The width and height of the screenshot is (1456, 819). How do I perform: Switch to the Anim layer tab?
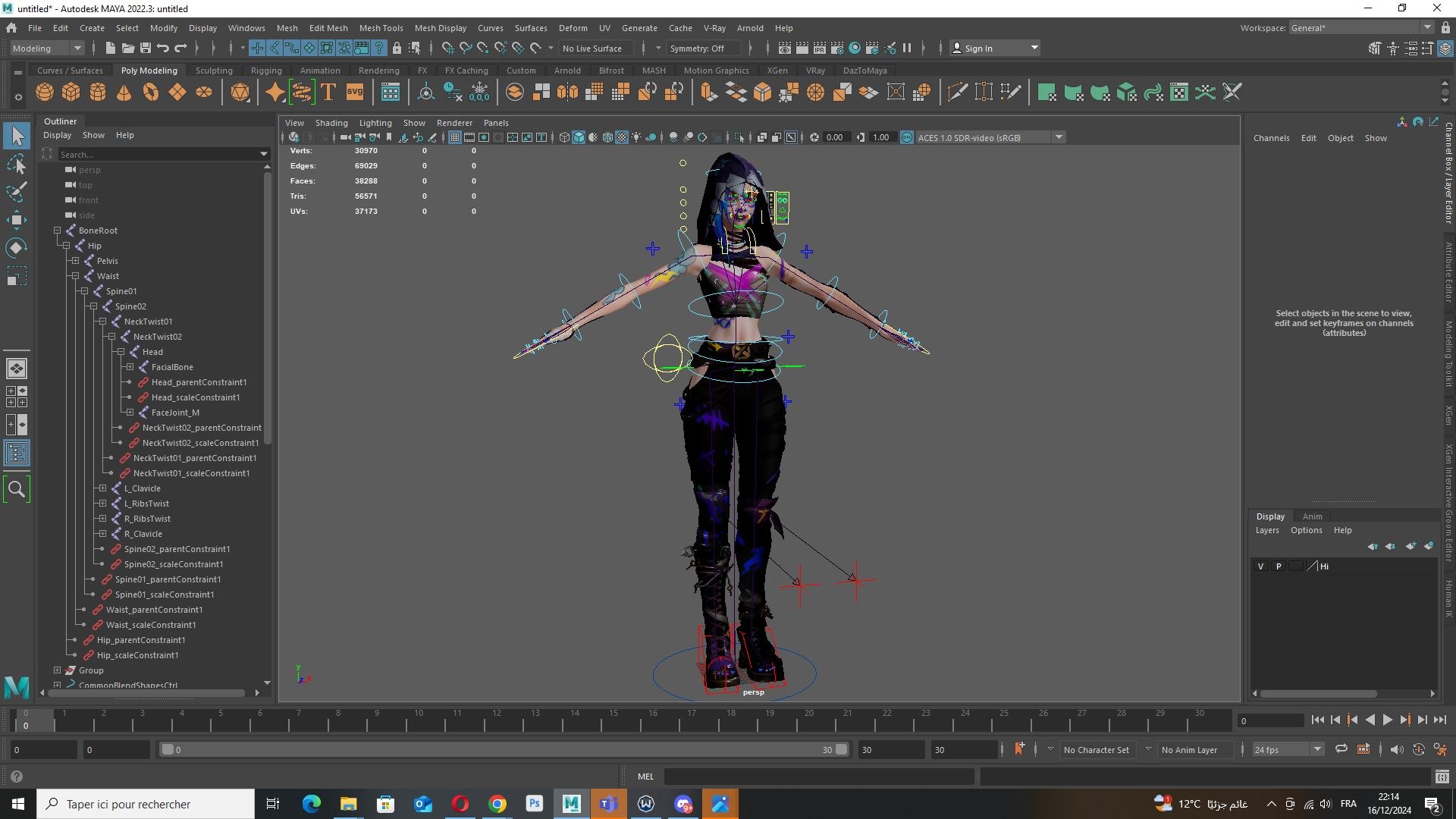[x=1312, y=516]
